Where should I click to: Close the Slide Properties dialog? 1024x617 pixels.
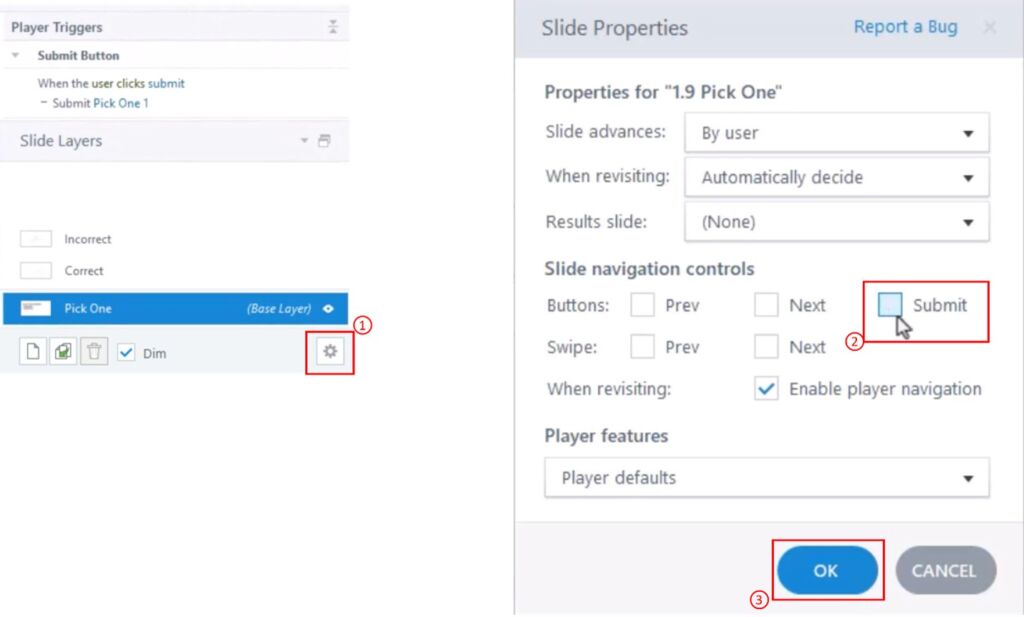pyautogui.click(x=989, y=28)
